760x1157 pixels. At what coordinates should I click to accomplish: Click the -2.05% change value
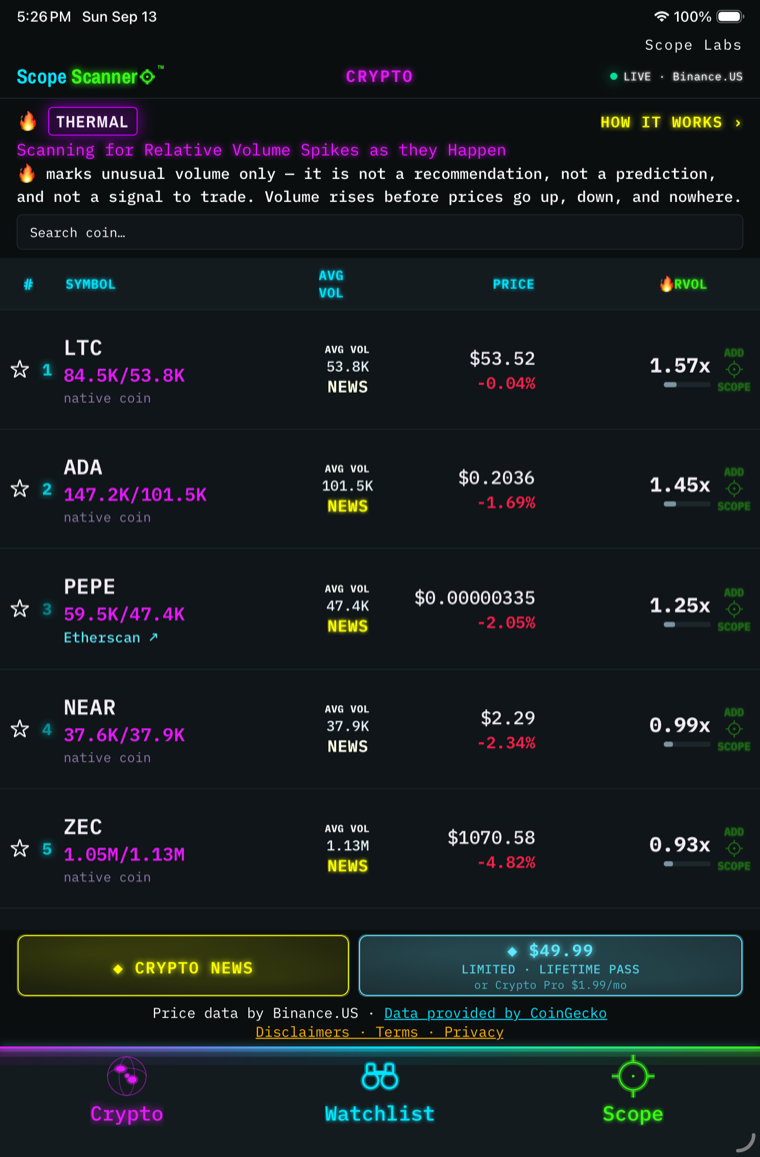pyautogui.click(x=505, y=623)
